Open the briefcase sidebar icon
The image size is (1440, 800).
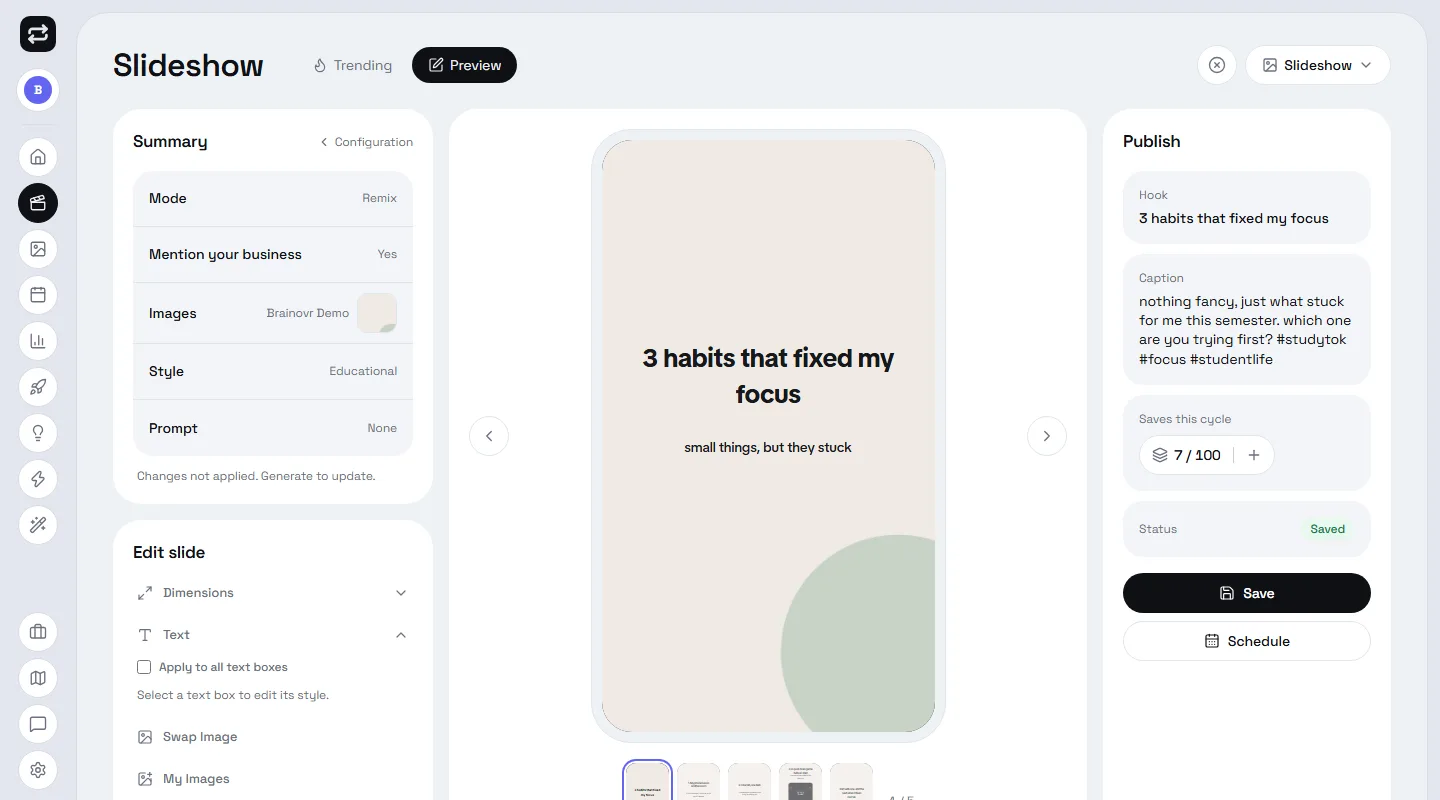[38, 632]
